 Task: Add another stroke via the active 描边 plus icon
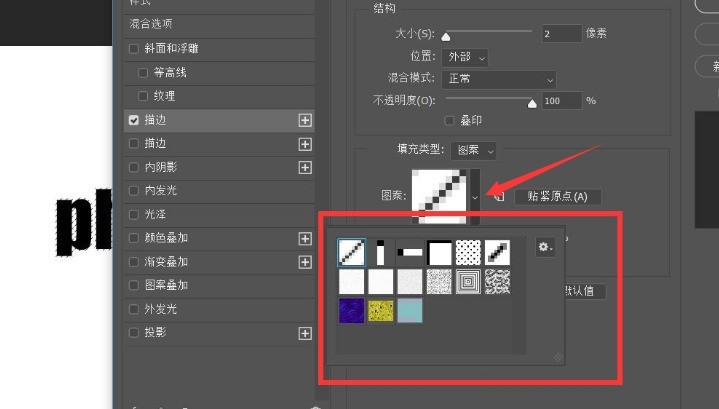(x=305, y=120)
